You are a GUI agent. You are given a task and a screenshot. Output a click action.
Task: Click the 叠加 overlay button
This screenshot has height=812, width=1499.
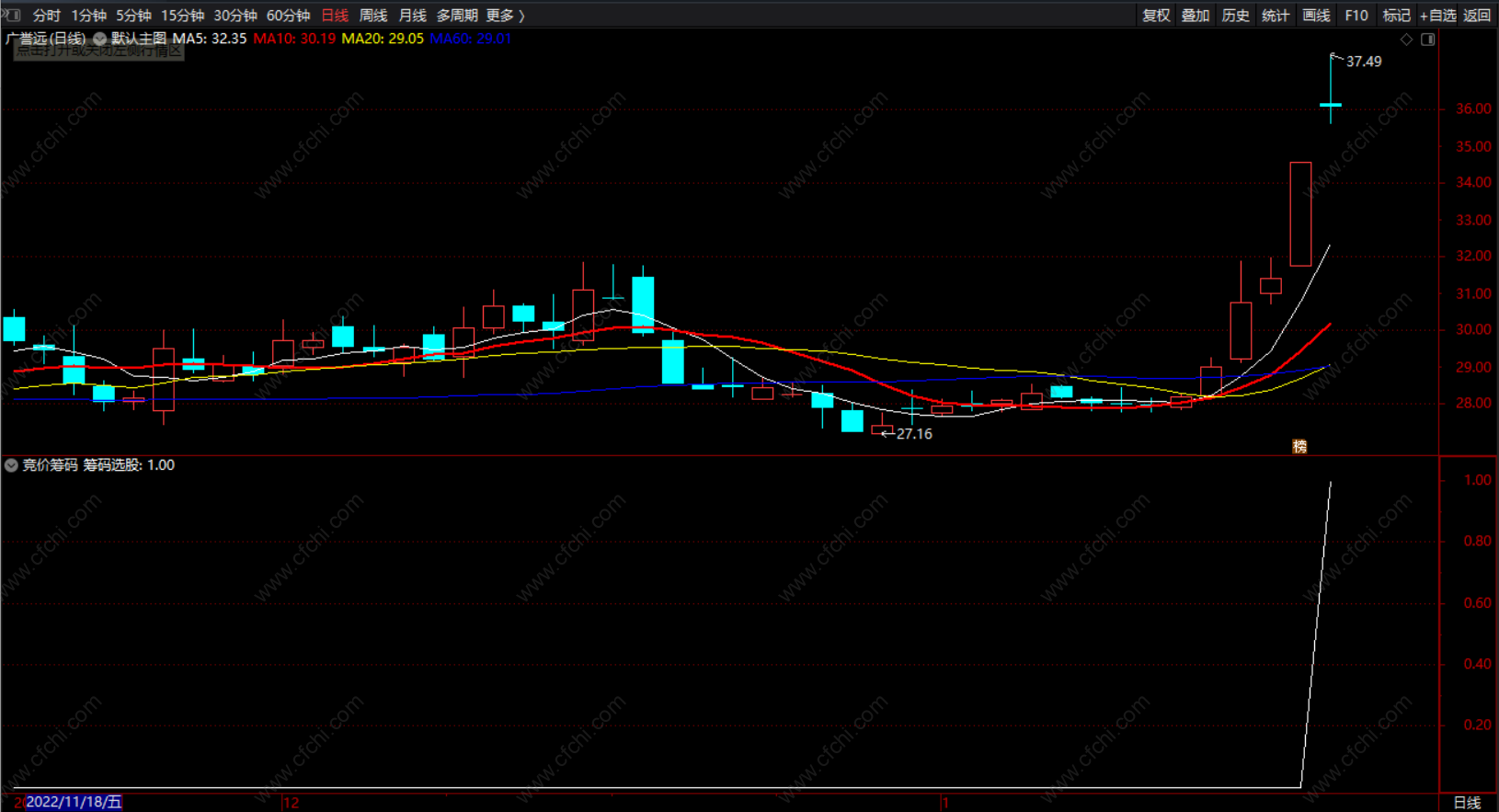(1196, 16)
